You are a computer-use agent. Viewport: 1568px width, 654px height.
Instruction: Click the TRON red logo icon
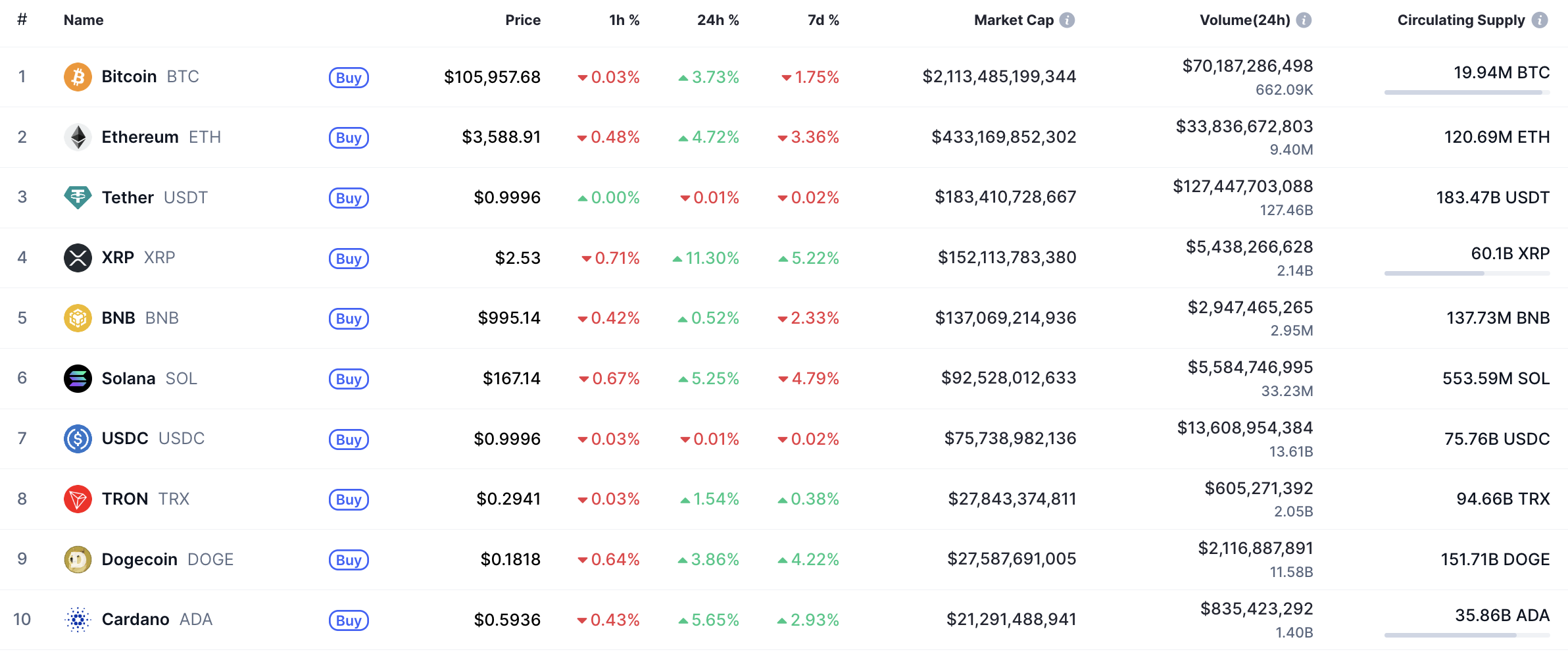point(78,499)
